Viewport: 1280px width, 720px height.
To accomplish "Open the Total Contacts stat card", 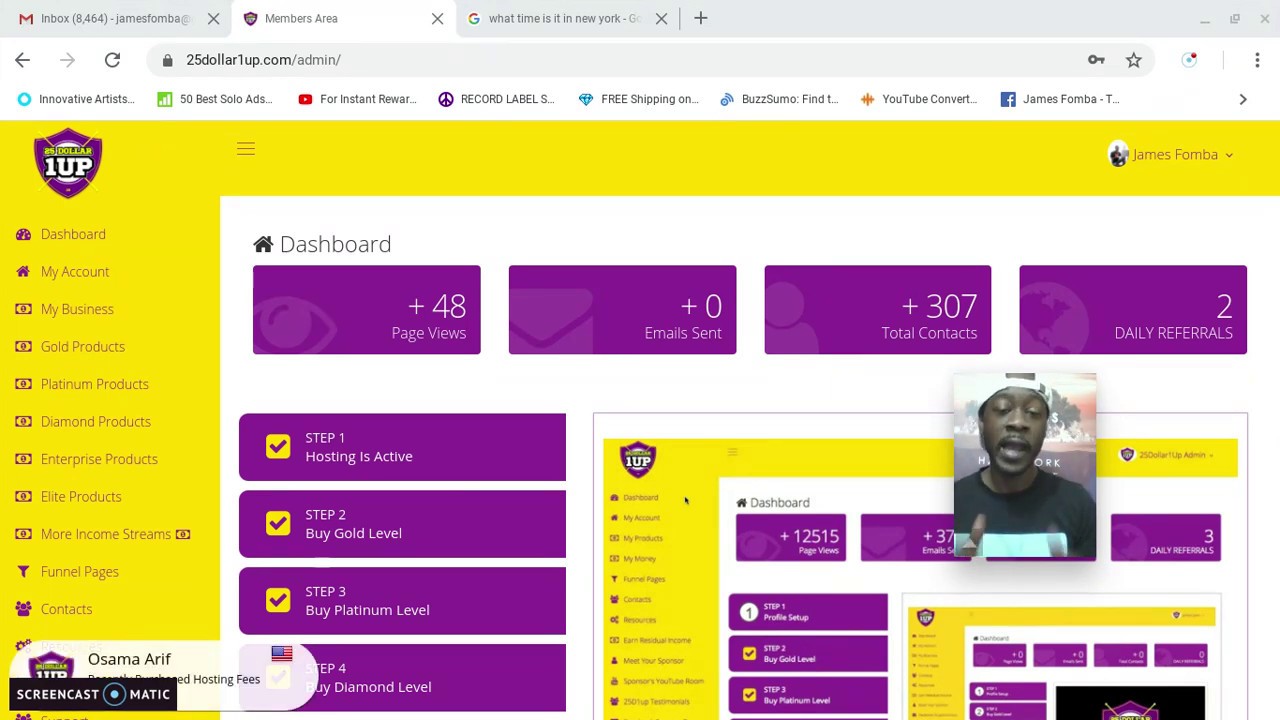I will coord(878,310).
